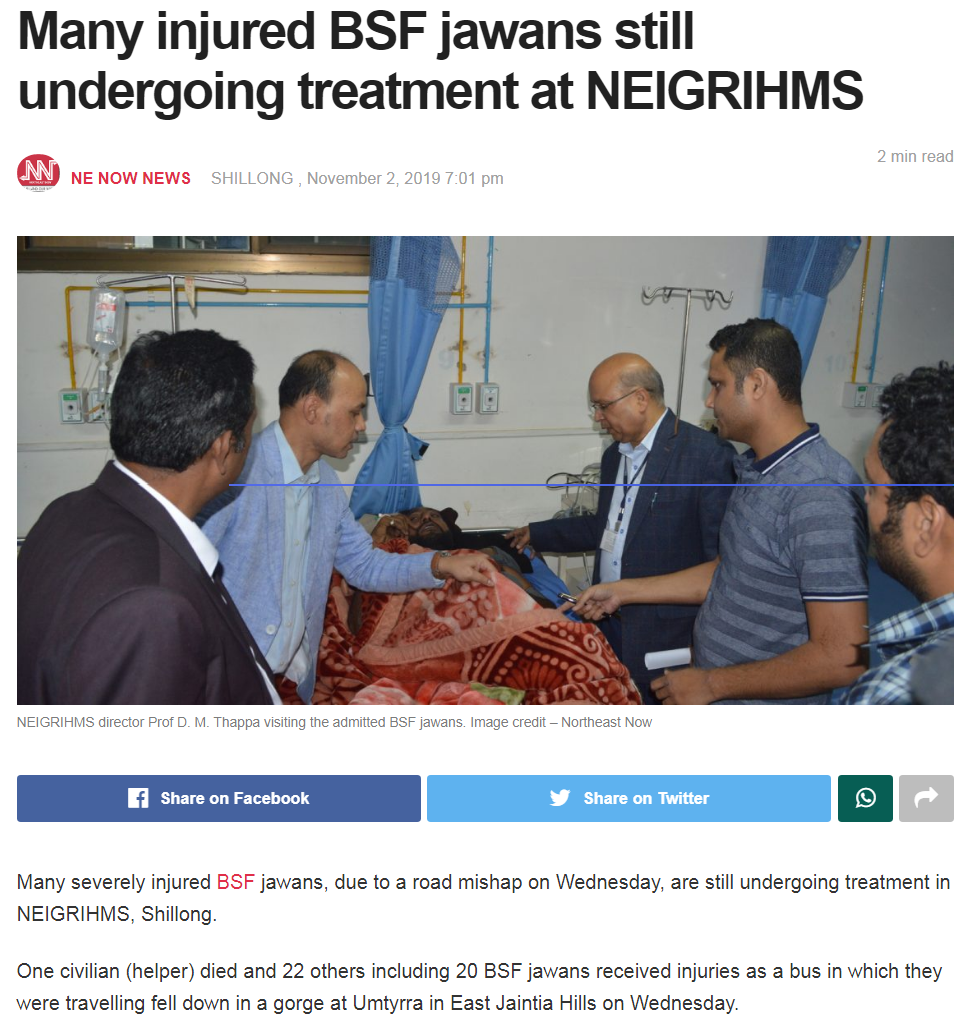Click the '2 min read' indicator
The image size is (955, 1026).
[915, 156]
